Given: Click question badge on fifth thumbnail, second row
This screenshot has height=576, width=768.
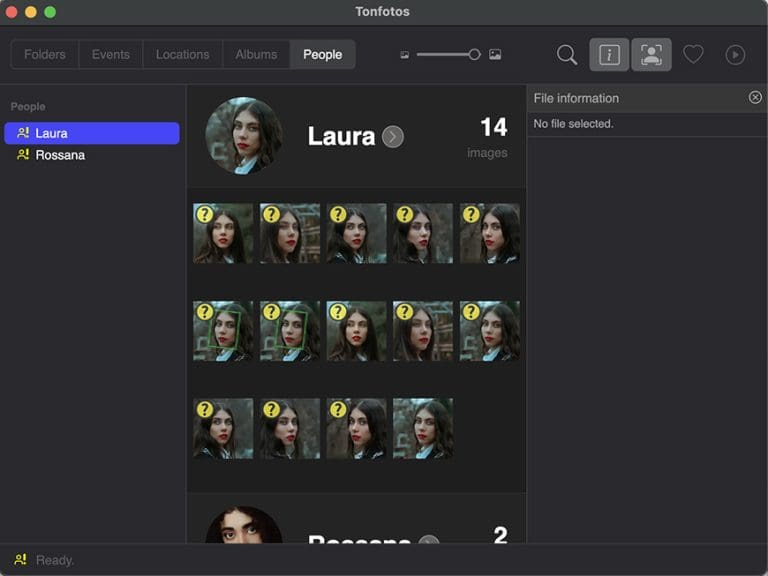Looking at the screenshot, I should pos(471,312).
